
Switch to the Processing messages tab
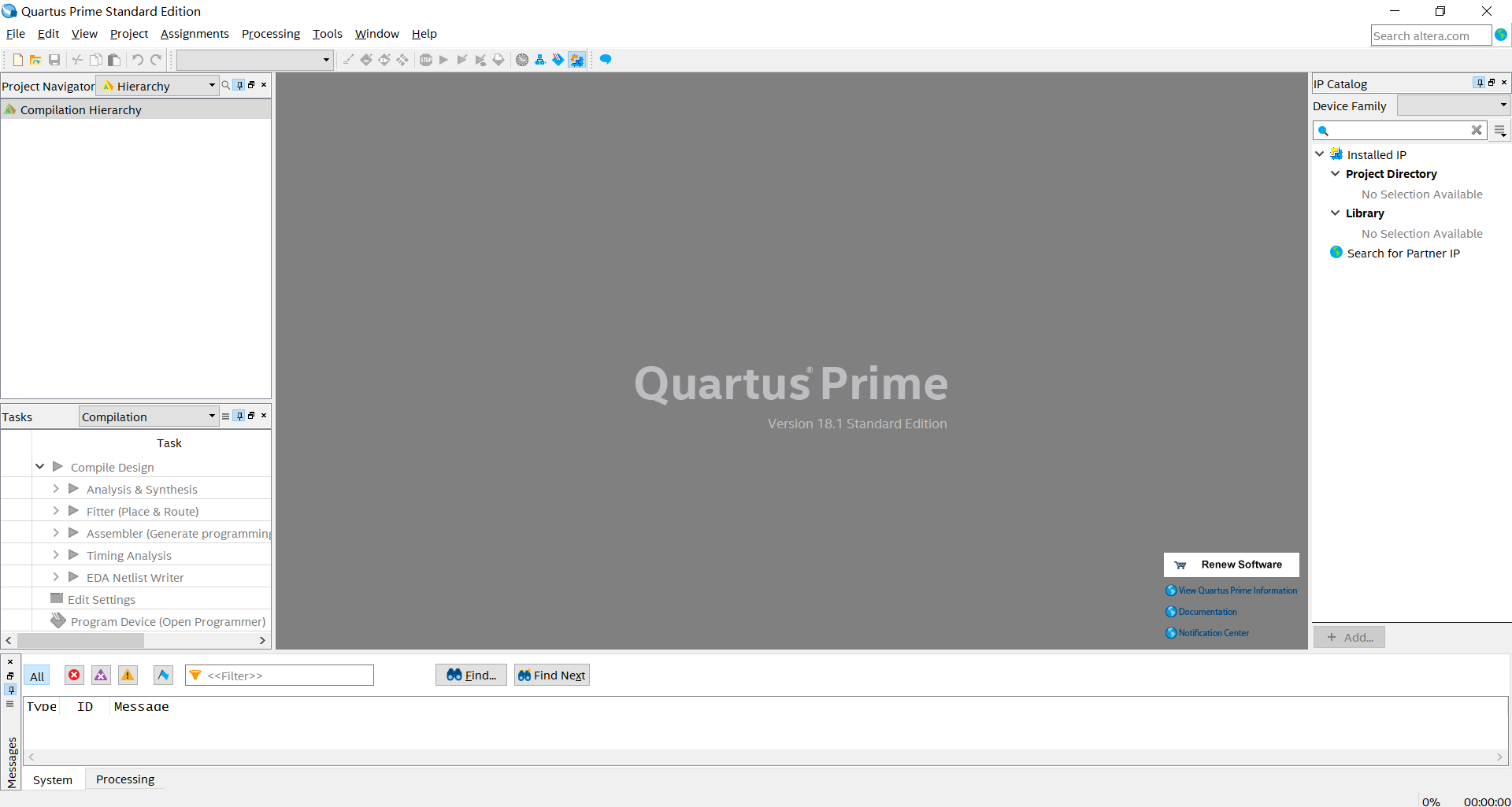click(125, 779)
